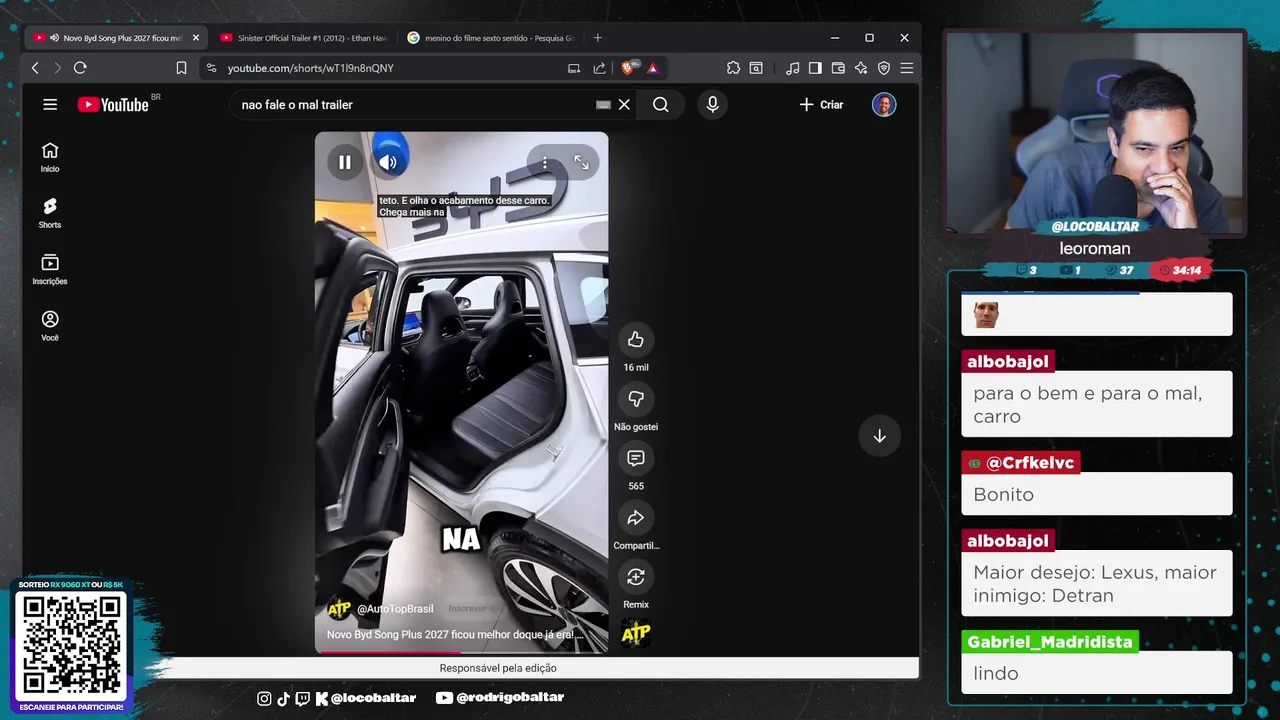Toggle the browser sidebar panel

pos(815,68)
